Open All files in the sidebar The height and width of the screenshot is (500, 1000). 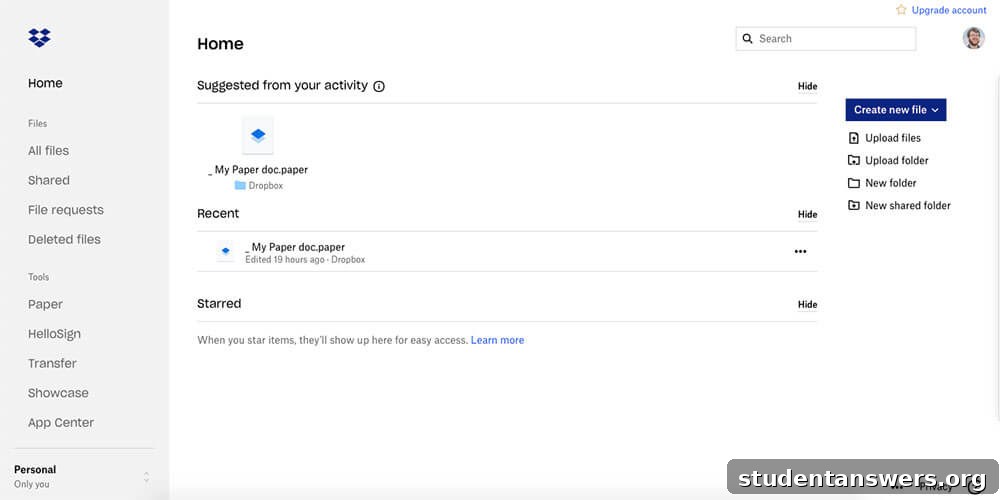(x=48, y=151)
